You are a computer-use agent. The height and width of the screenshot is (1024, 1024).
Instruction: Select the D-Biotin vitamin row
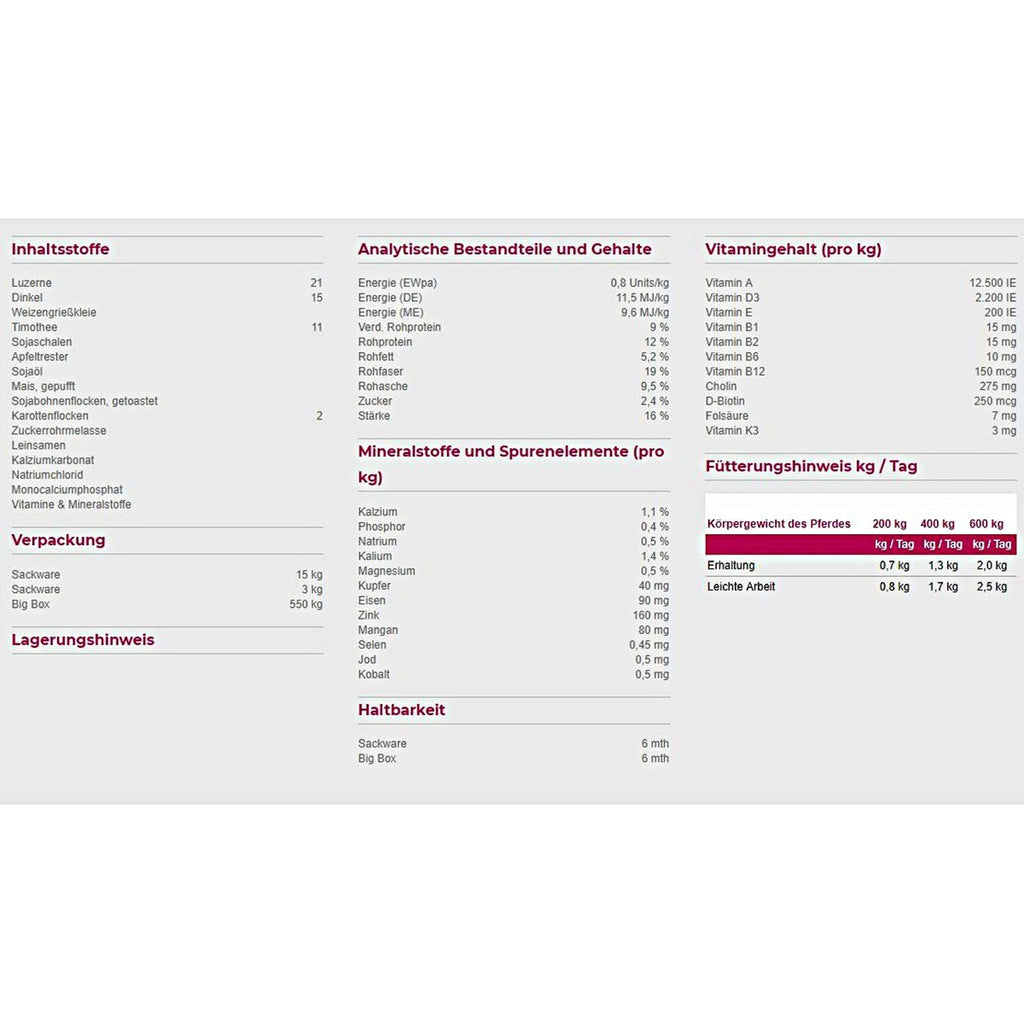click(861, 401)
